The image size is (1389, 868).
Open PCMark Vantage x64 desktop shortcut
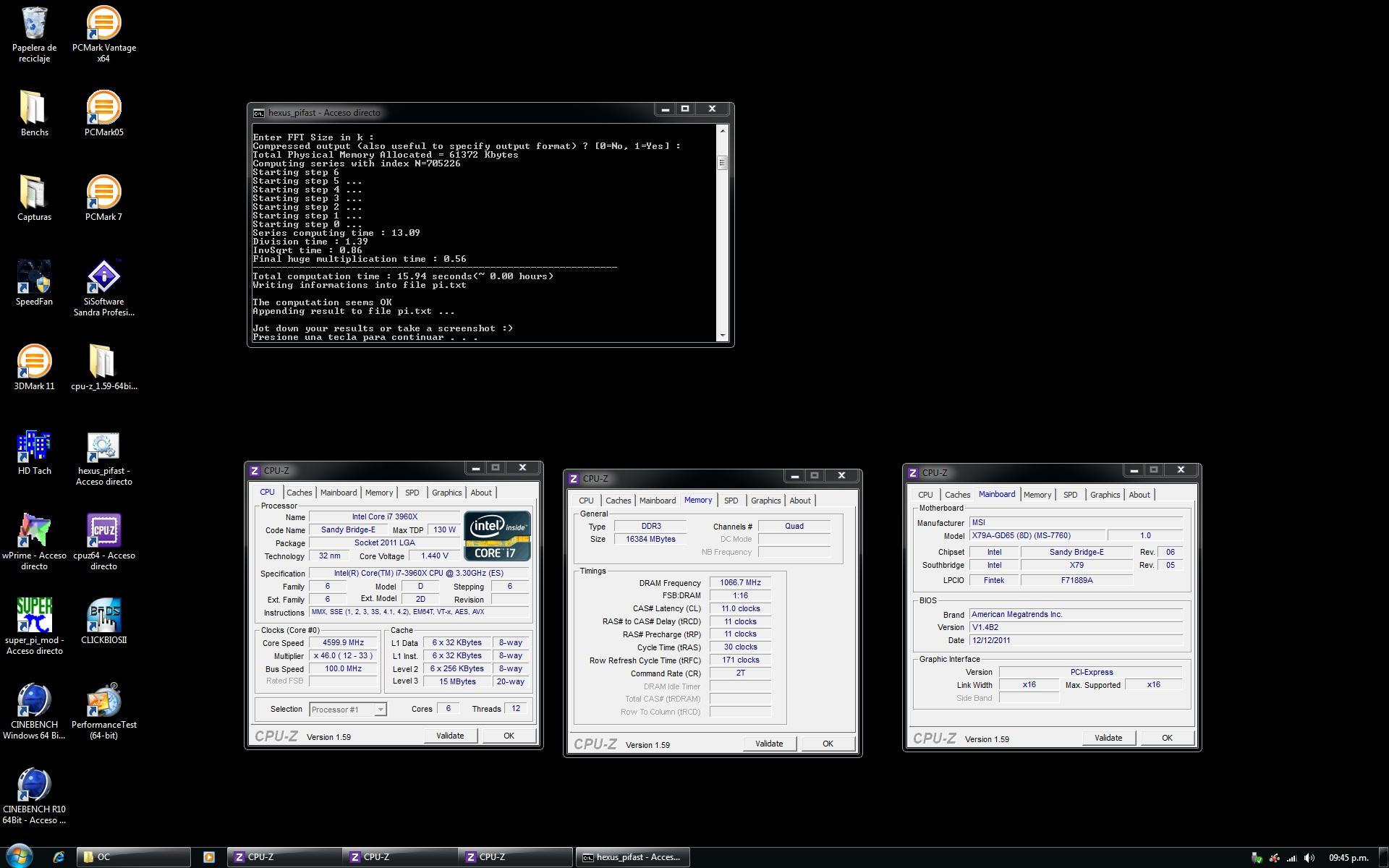coord(103,35)
